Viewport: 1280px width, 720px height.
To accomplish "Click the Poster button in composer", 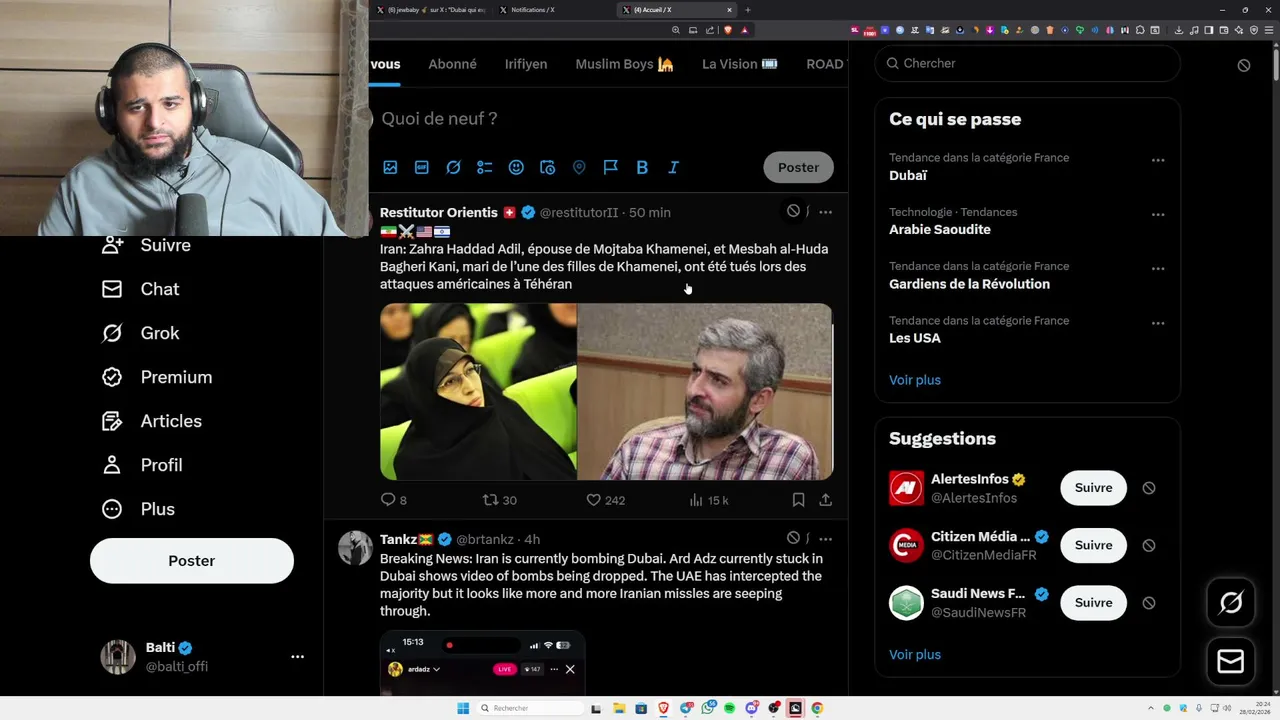I will [x=798, y=167].
